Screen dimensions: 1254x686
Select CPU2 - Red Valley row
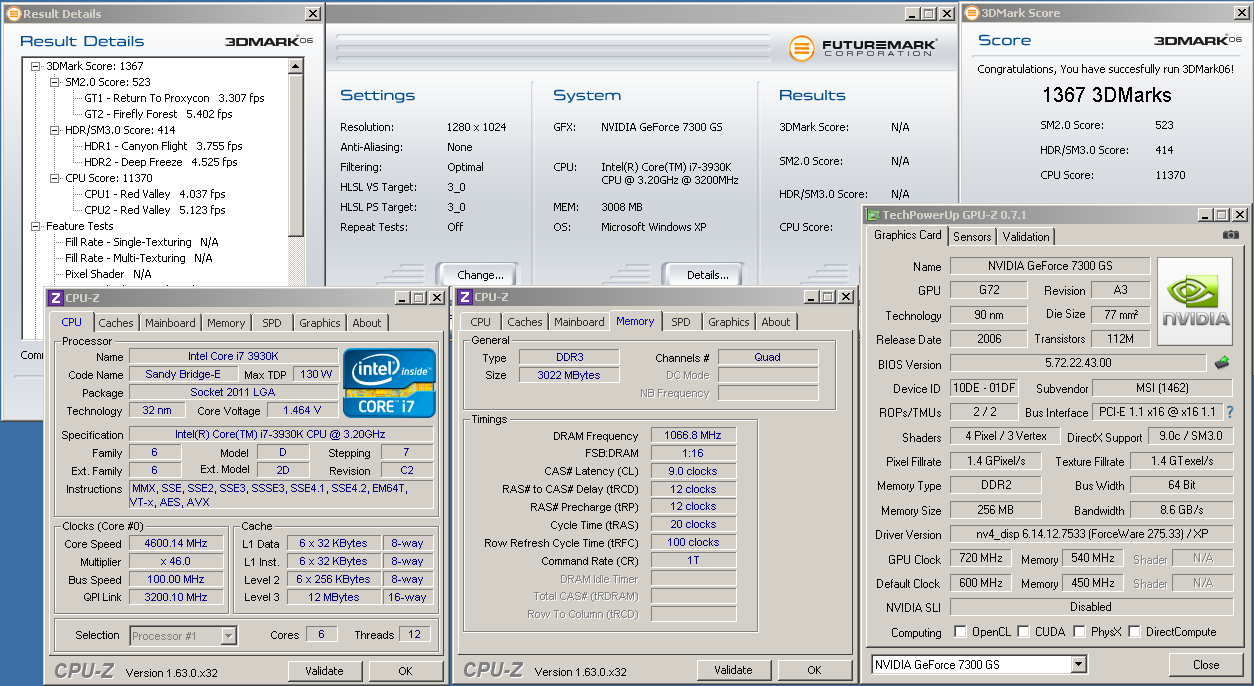click(154, 210)
